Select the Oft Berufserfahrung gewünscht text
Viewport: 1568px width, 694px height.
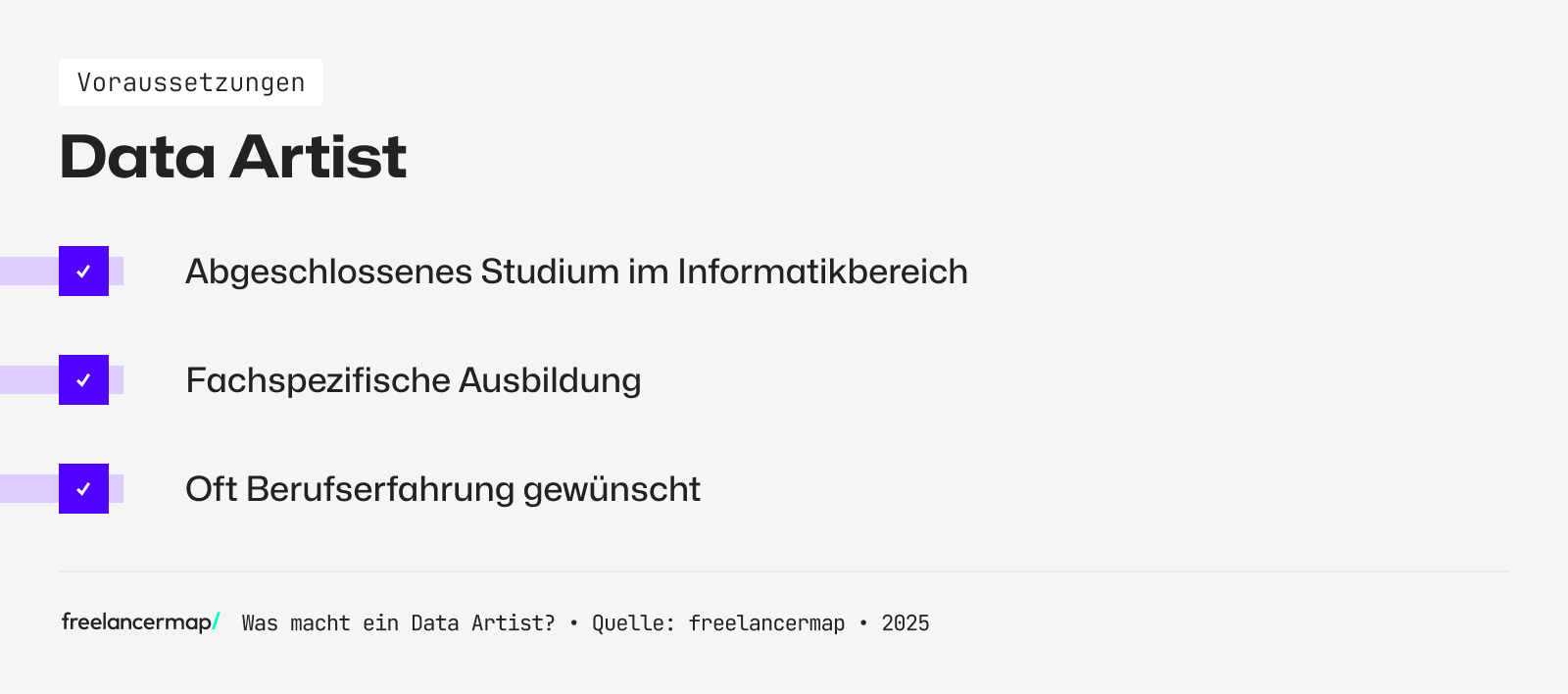click(x=442, y=489)
